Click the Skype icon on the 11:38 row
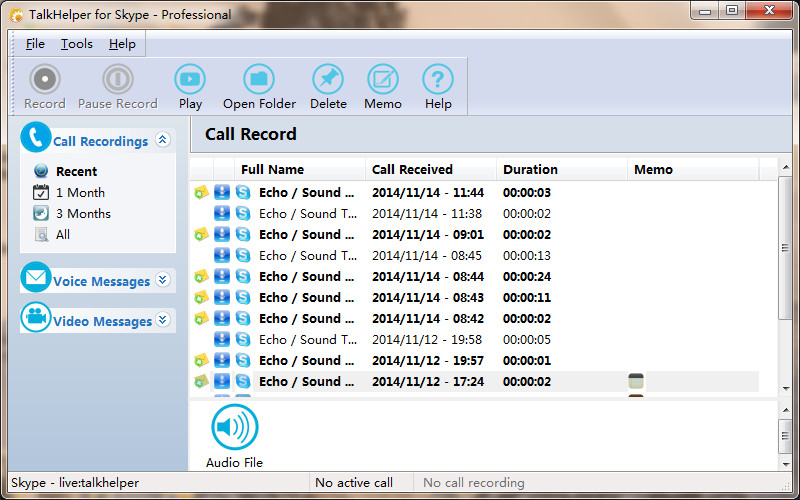Viewport: 800px width, 500px height. 243,213
